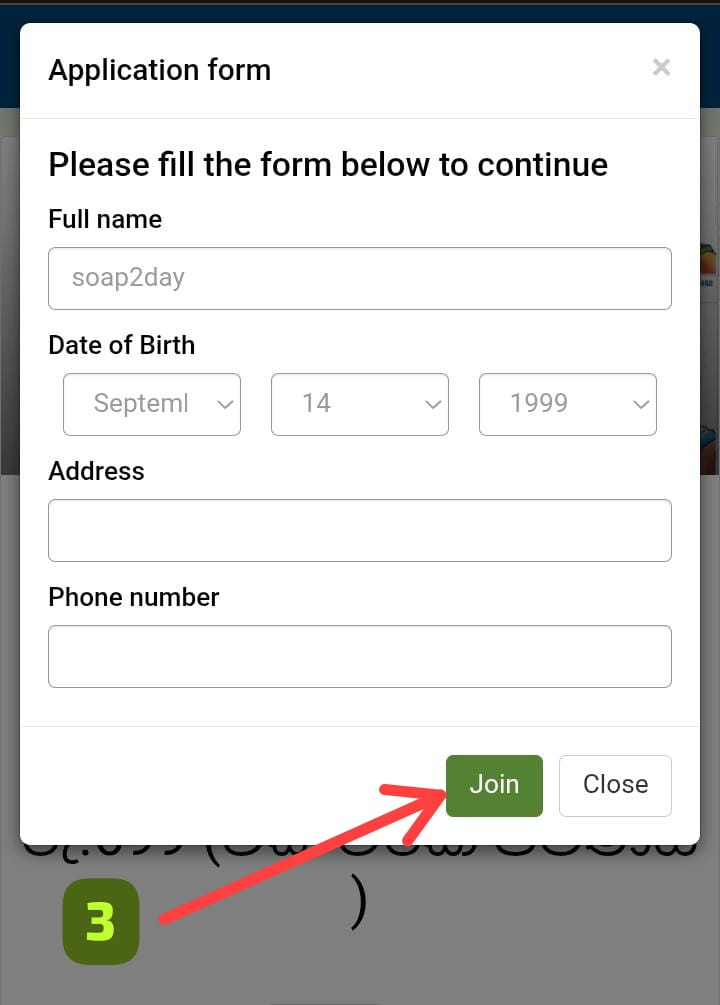Click into the Address text field
The height and width of the screenshot is (1005, 720).
[x=360, y=530]
